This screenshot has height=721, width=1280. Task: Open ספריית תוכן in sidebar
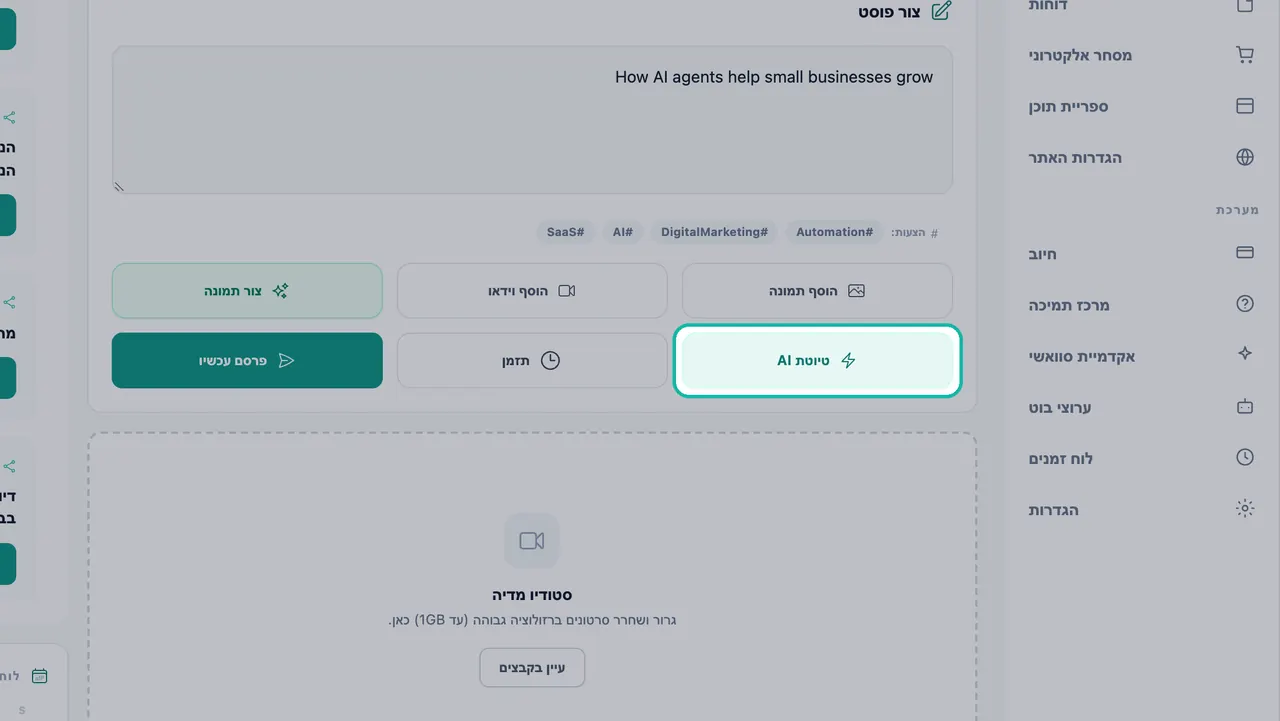(1141, 106)
